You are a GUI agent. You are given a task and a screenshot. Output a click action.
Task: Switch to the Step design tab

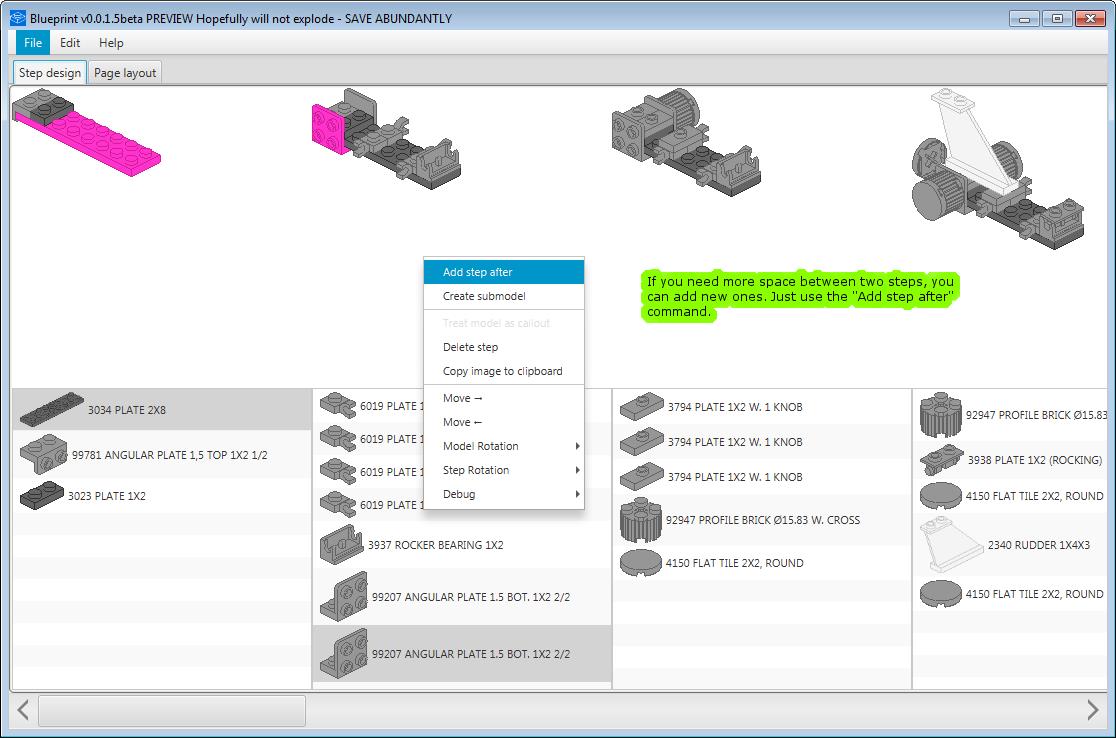coord(50,73)
